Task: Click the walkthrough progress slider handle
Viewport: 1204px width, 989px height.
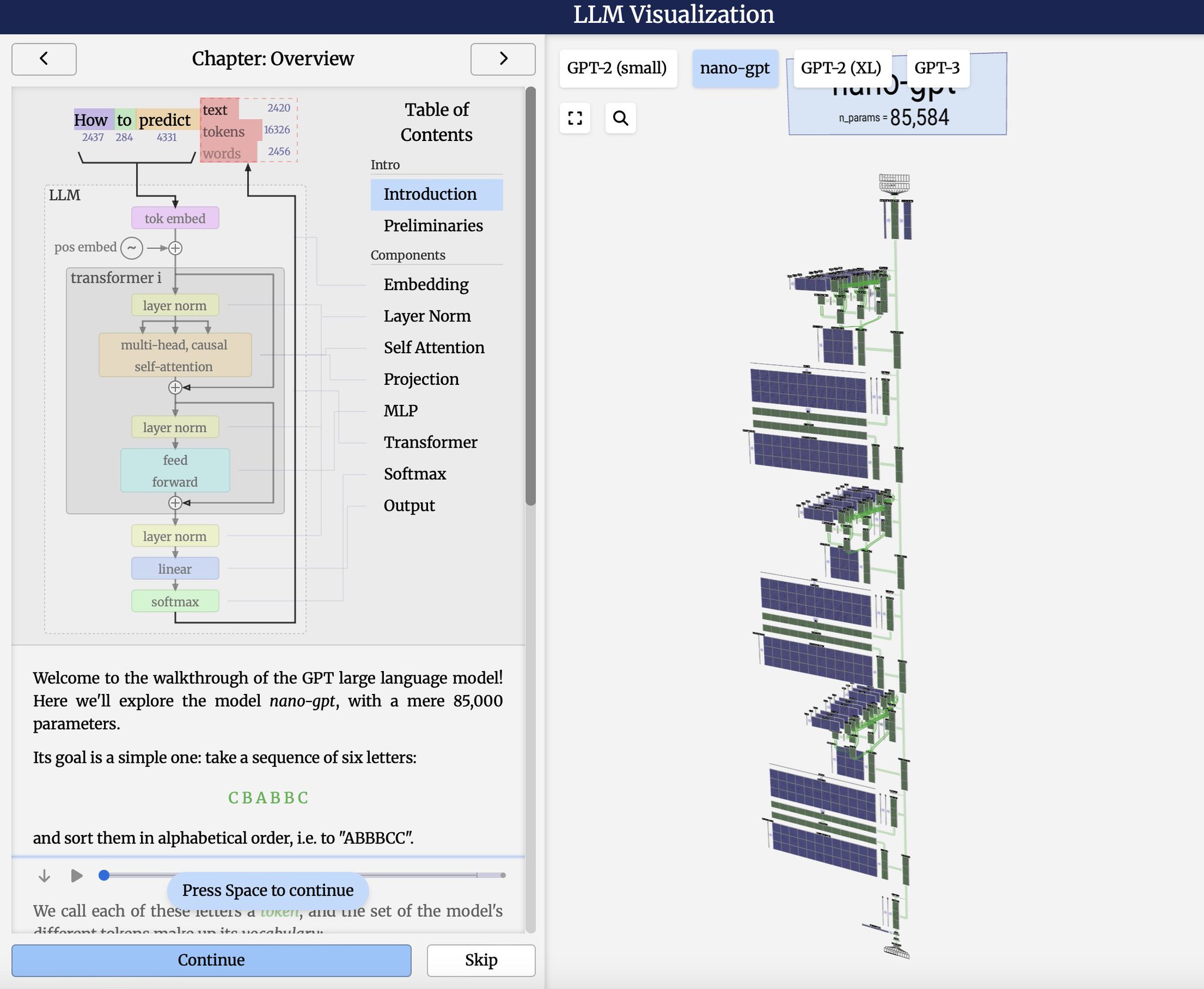Action: [104, 876]
